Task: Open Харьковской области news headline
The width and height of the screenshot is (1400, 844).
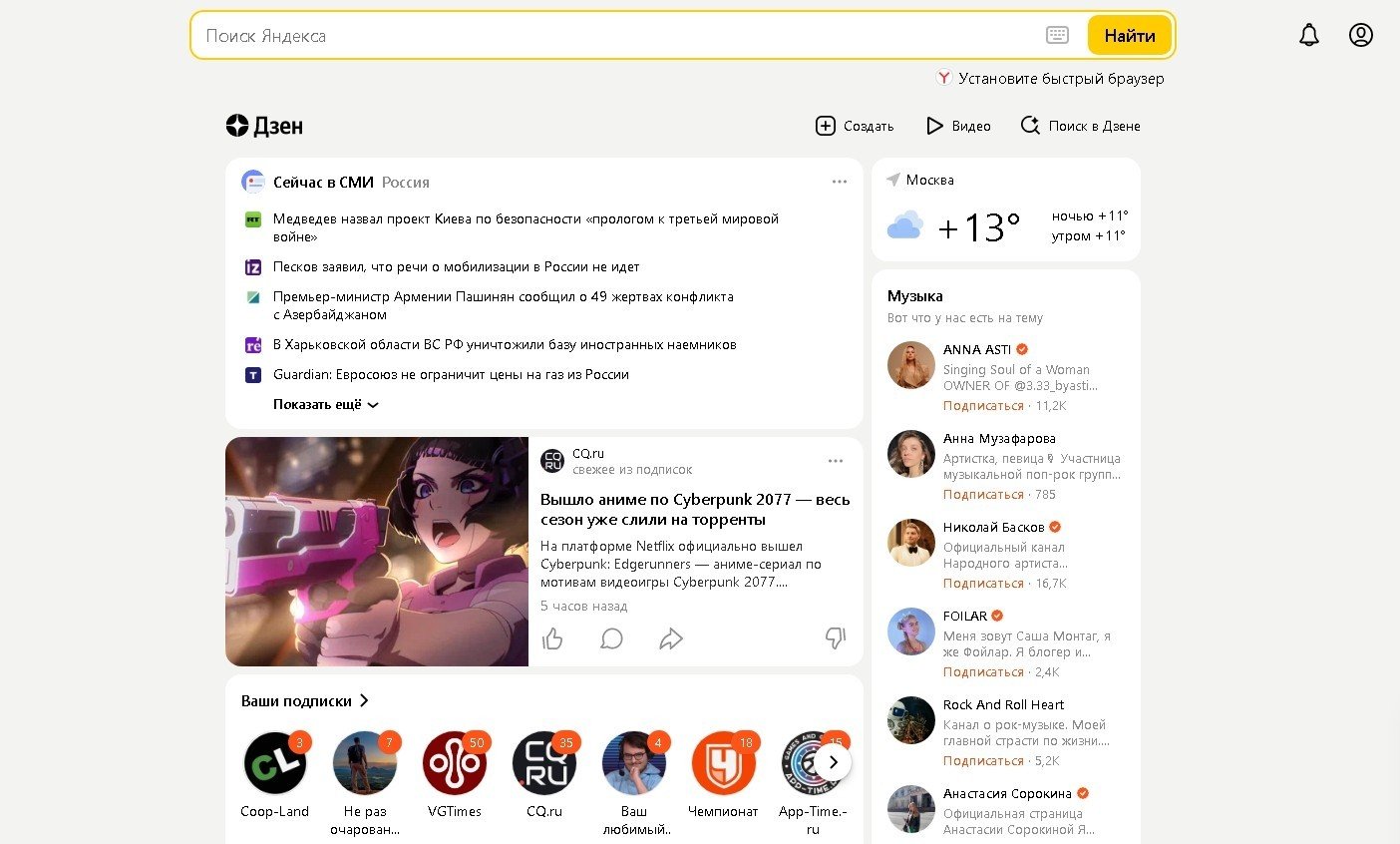Action: tap(505, 345)
